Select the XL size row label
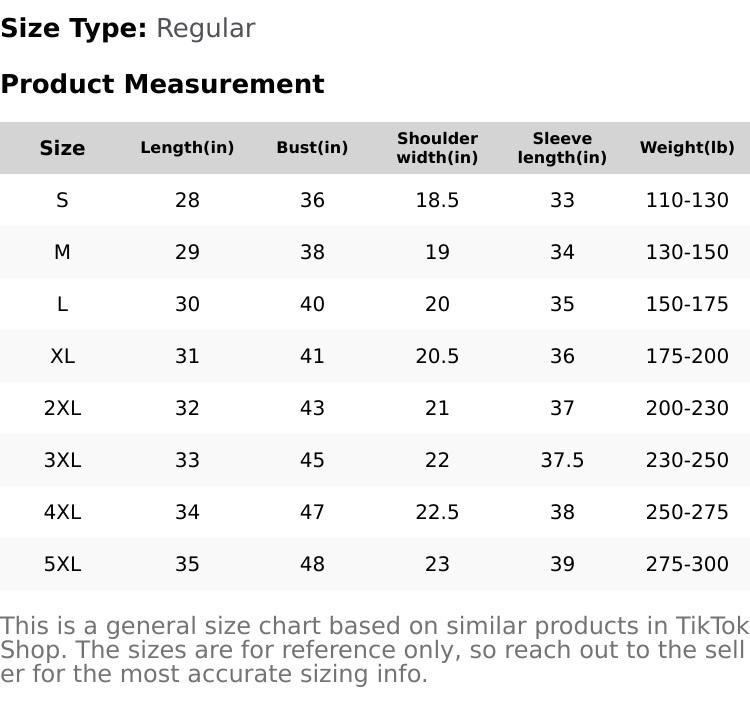 pos(62,356)
